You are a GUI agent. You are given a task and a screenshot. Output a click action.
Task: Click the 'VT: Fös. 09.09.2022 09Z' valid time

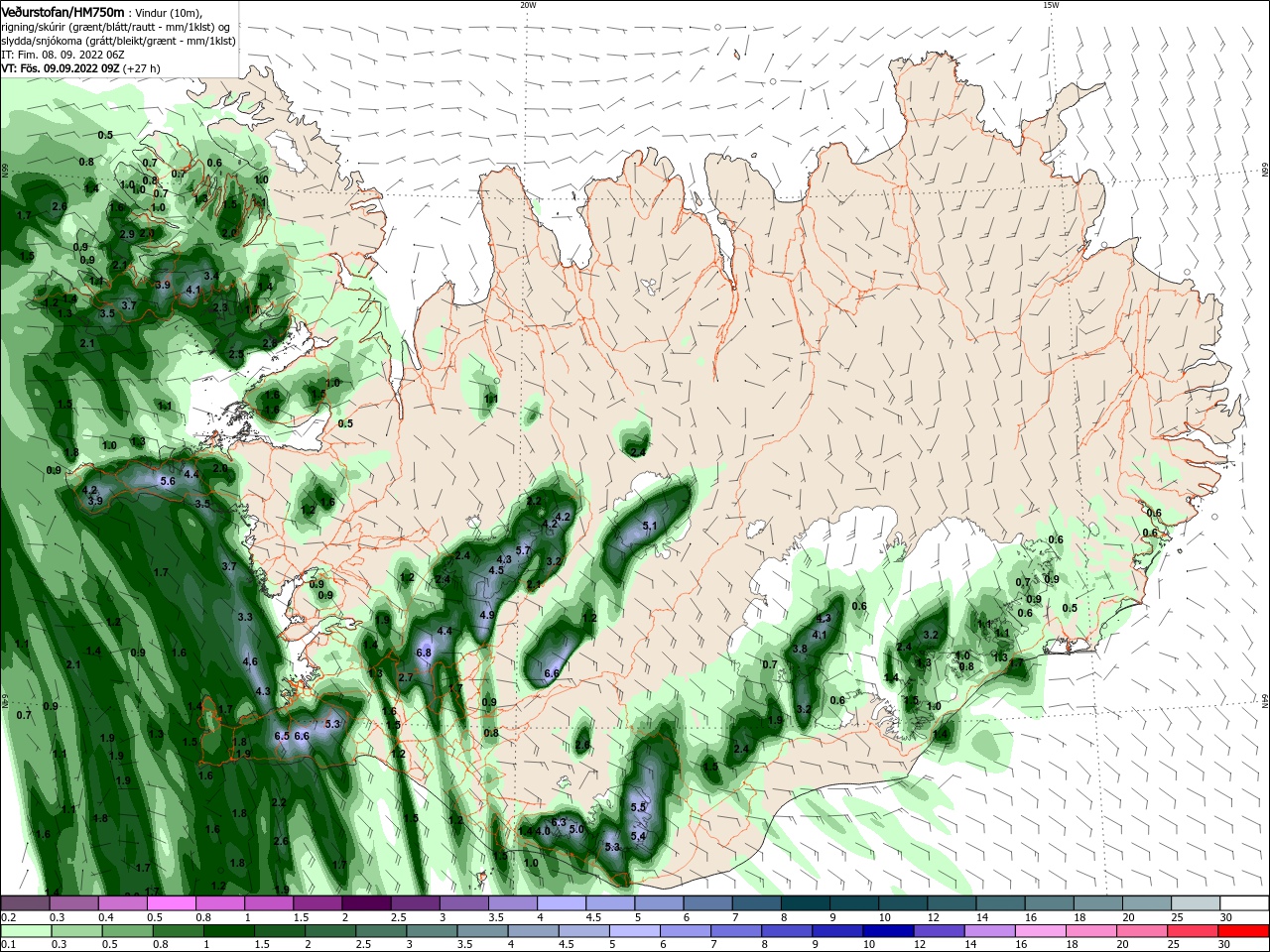pos(61,68)
